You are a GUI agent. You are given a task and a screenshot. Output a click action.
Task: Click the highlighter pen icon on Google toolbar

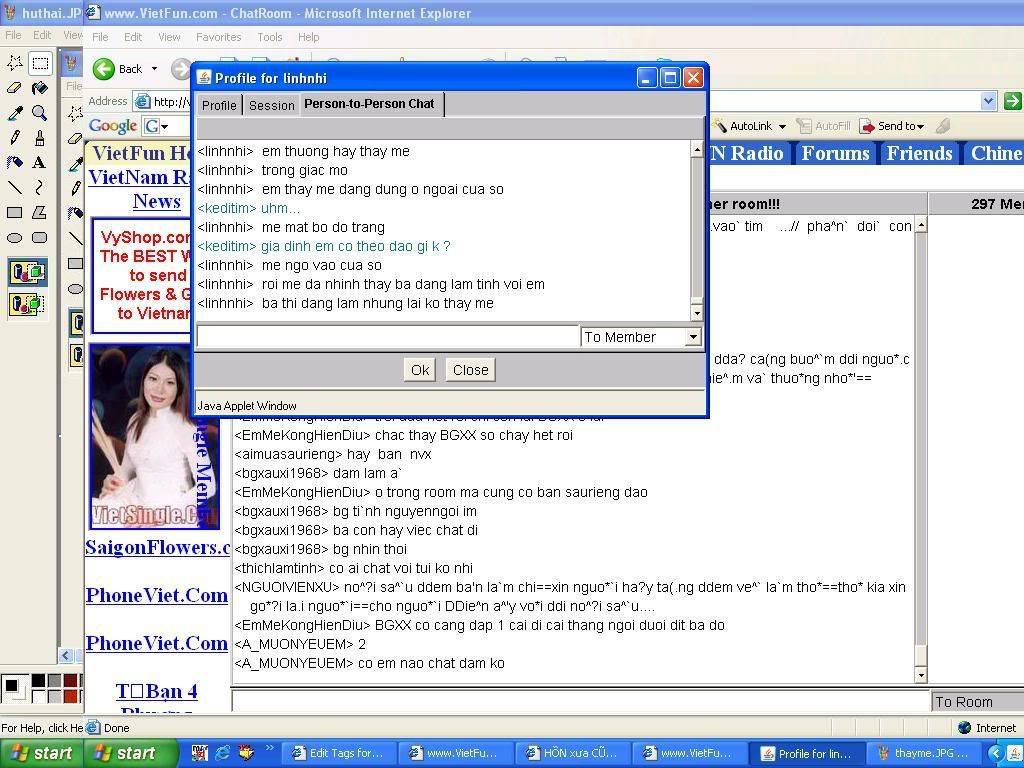(942, 125)
